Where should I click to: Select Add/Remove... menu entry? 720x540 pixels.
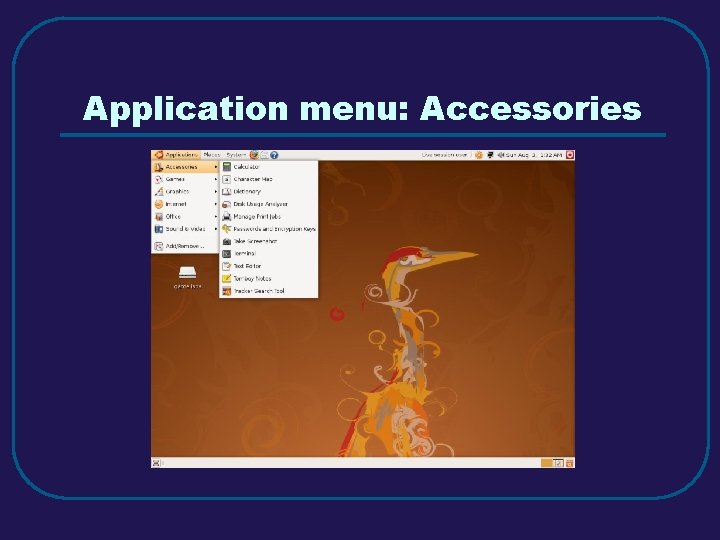pos(186,247)
